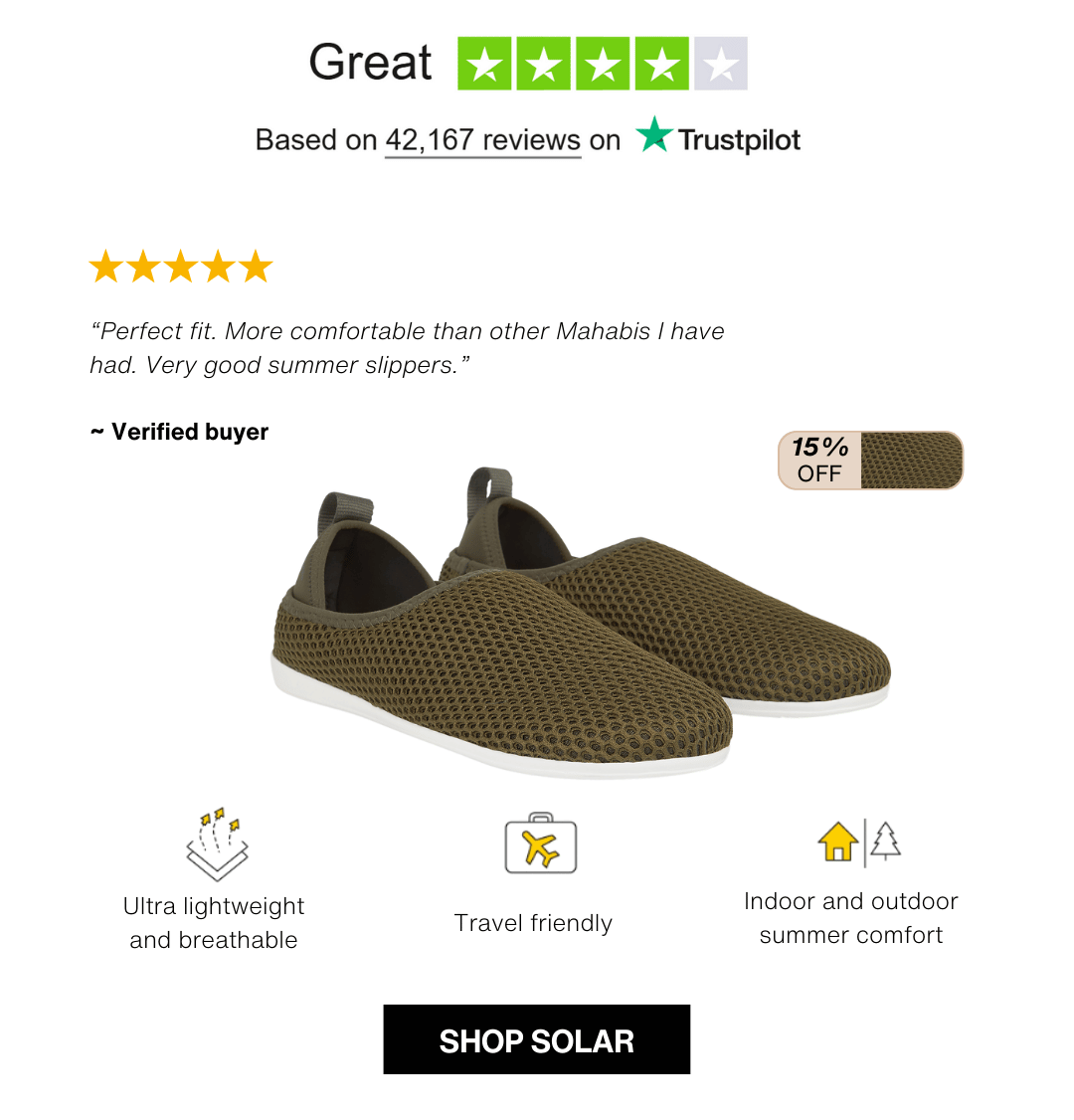The height and width of the screenshot is (1120, 1074).
Task: Click the Travel friendly feature text
Action: [x=533, y=923]
